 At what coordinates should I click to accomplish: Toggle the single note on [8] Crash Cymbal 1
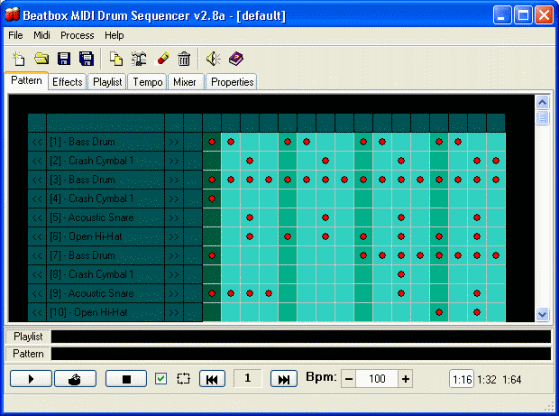pyautogui.click(x=401, y=274)
